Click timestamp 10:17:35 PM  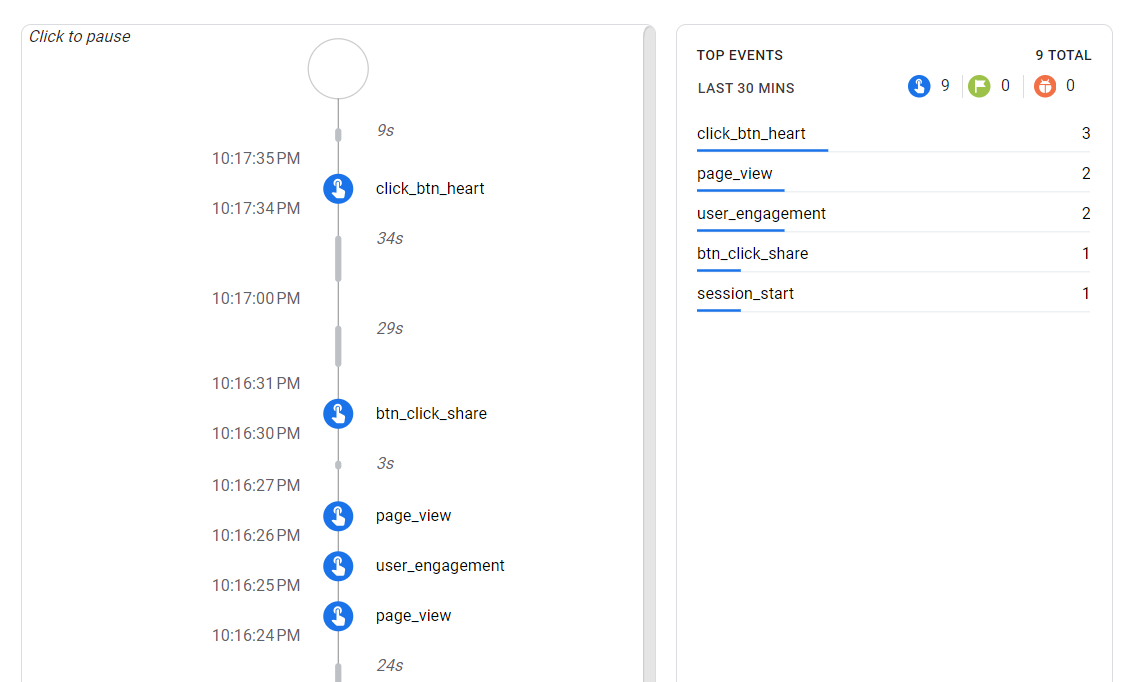256,158
